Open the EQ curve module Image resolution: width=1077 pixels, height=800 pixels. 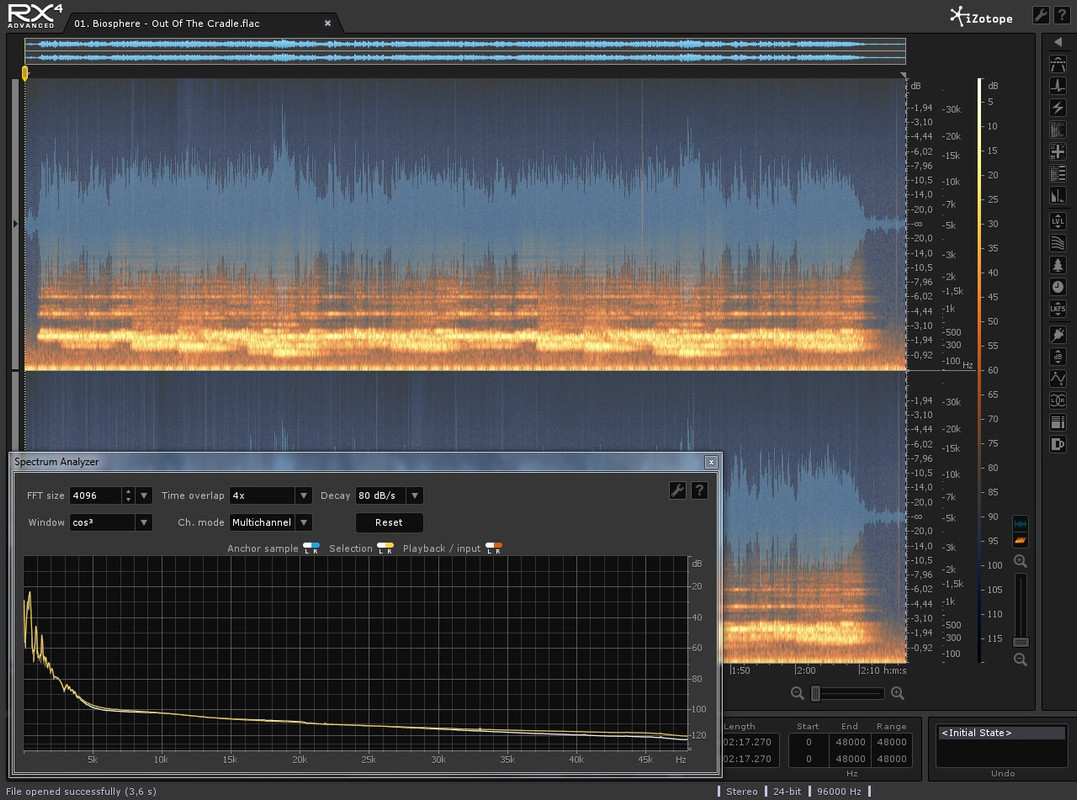coord(1058,378)
